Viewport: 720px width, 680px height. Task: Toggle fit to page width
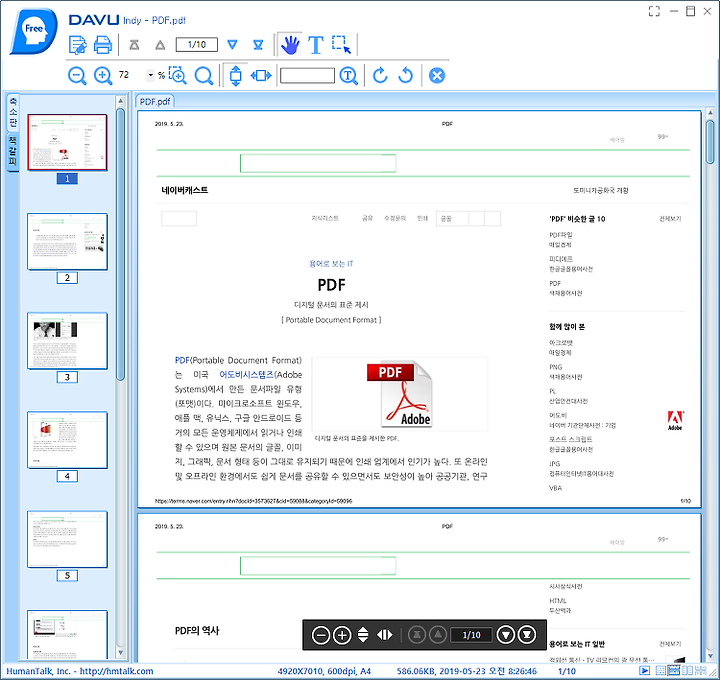click(x=261, y=75)
